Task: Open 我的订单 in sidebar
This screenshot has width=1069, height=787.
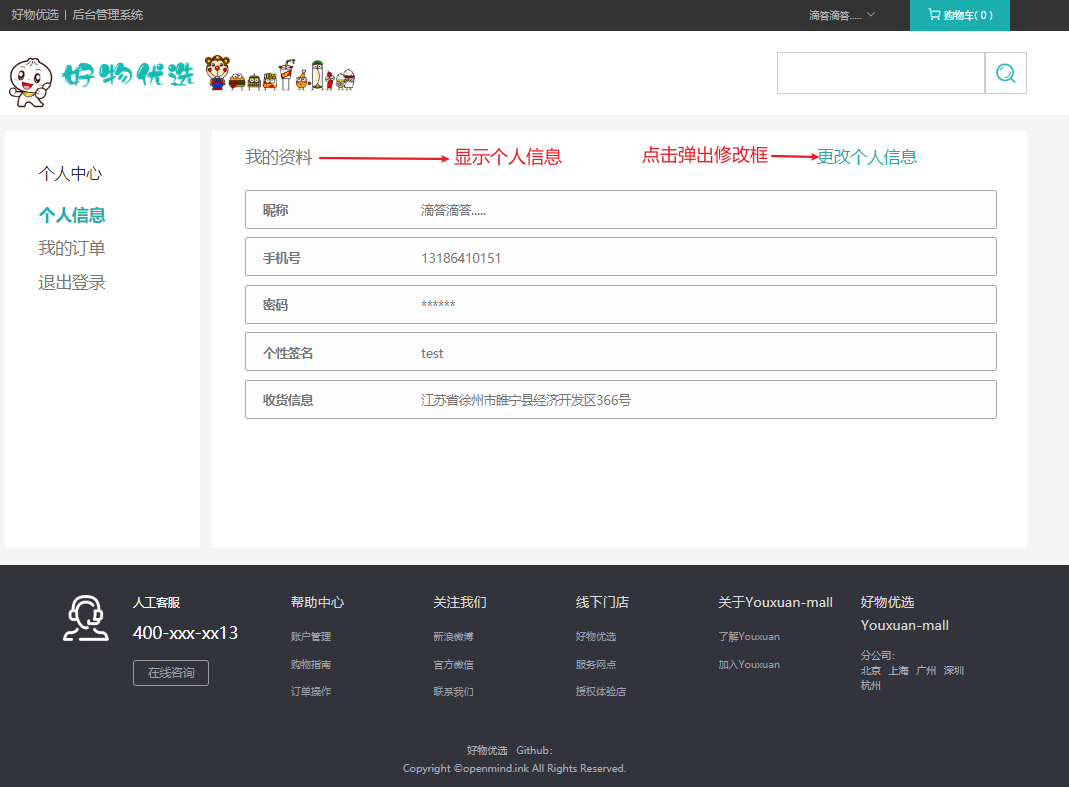Action: 72,248
